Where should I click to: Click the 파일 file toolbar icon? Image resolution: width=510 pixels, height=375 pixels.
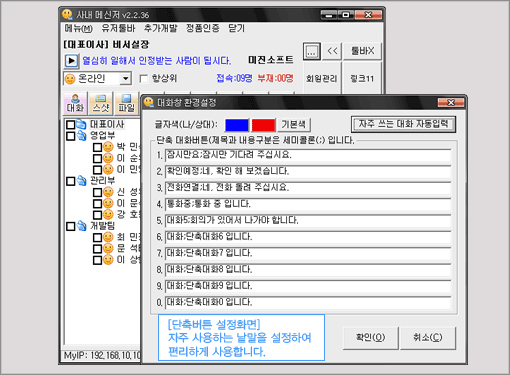126,103
